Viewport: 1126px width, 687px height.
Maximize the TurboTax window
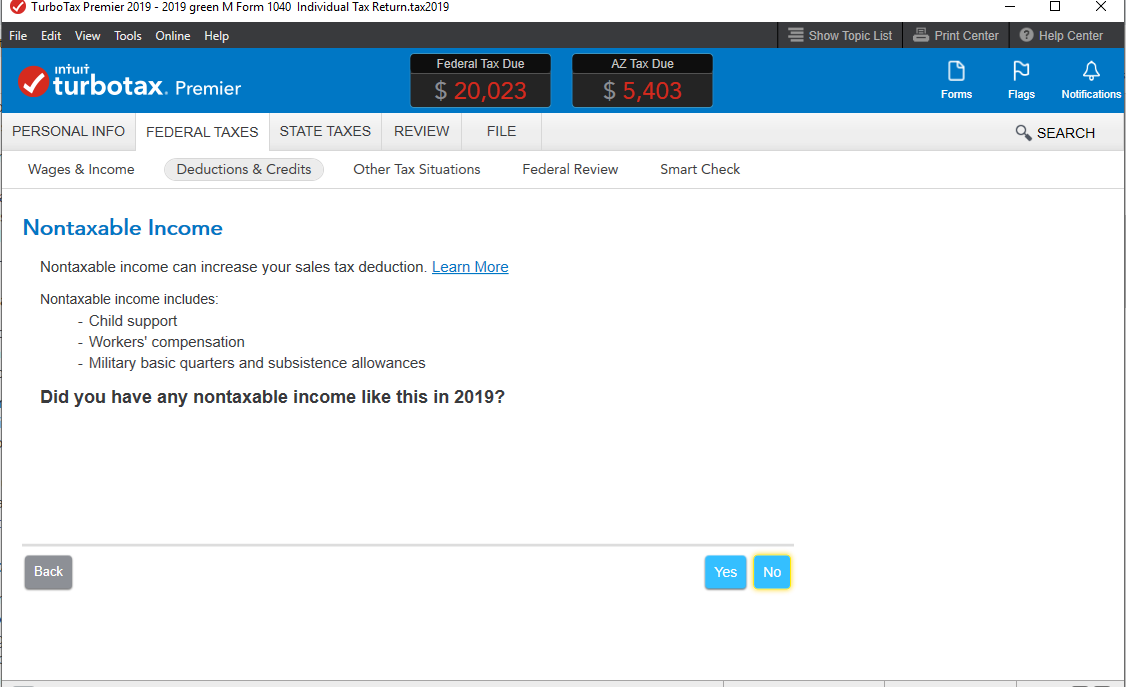(x=1055, y=7)
